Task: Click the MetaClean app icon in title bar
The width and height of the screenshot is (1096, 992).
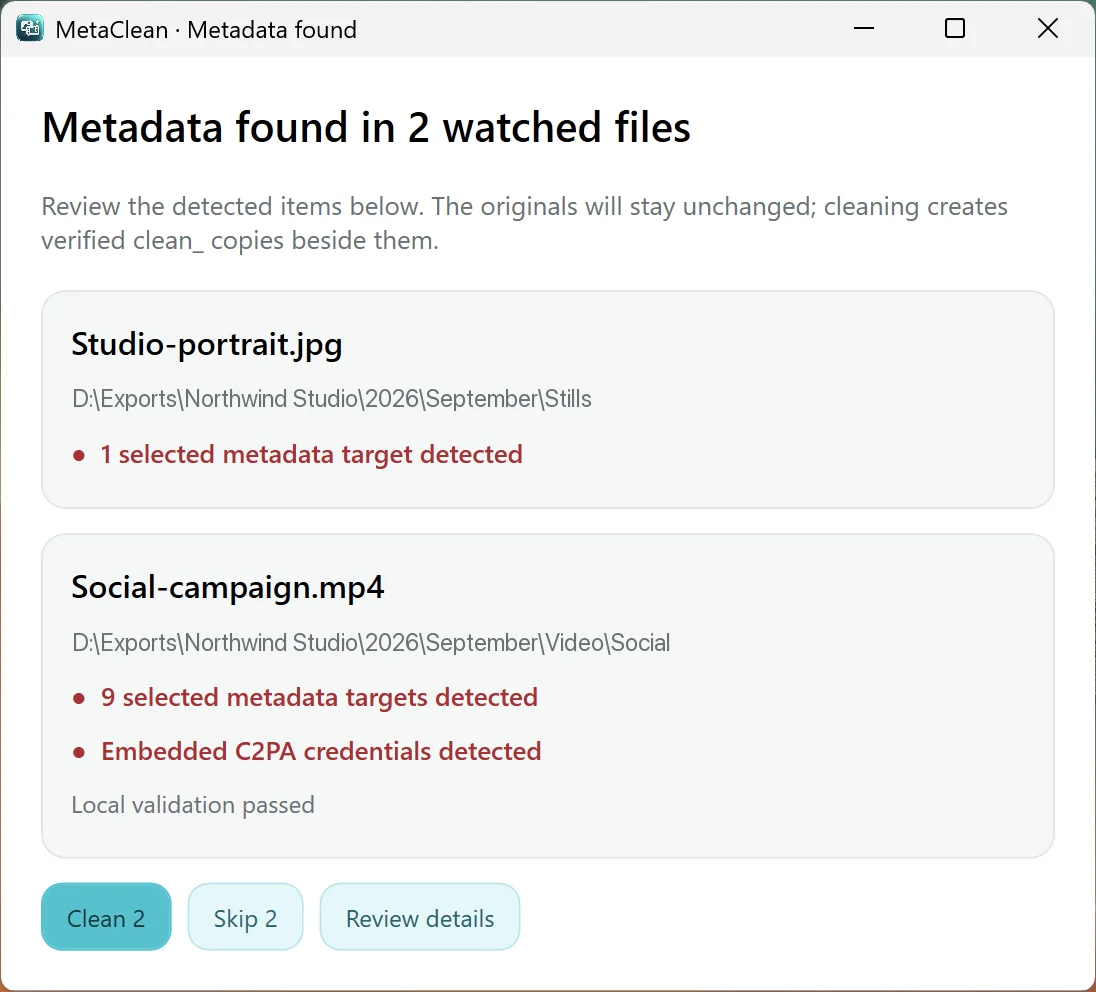Action: coord(30,29)
